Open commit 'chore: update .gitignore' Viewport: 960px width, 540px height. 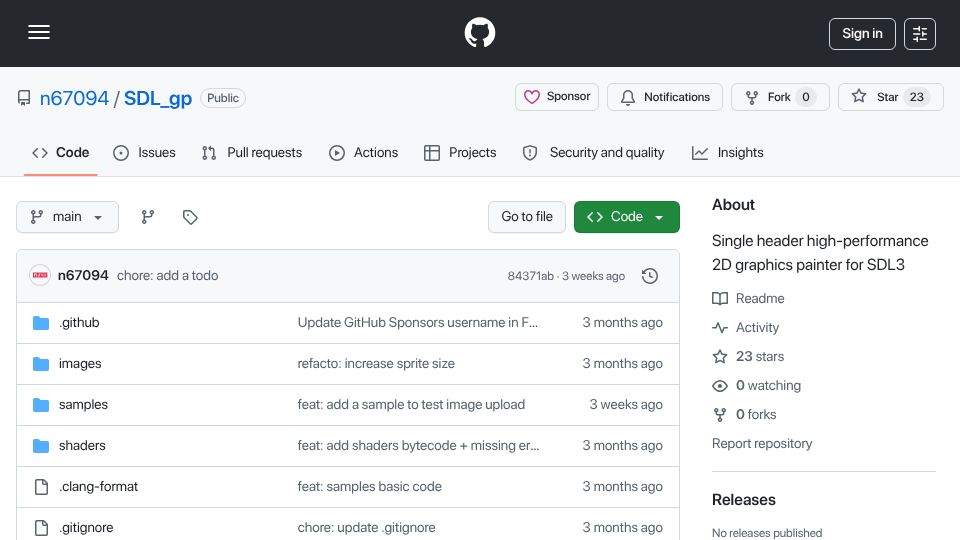[367, 528]
